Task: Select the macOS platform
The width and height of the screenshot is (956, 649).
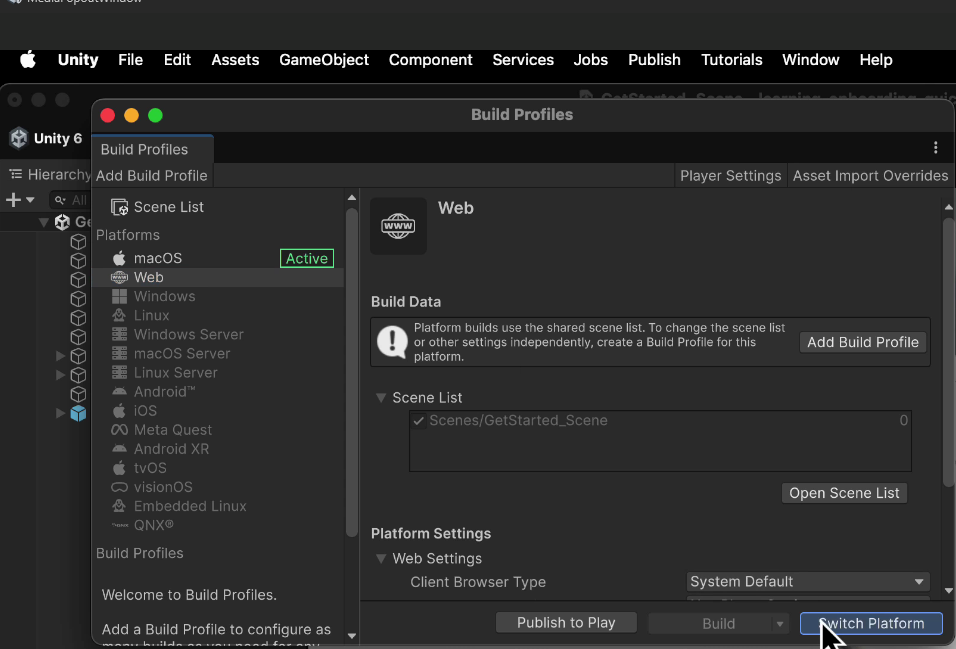Action: coord(218,258)
